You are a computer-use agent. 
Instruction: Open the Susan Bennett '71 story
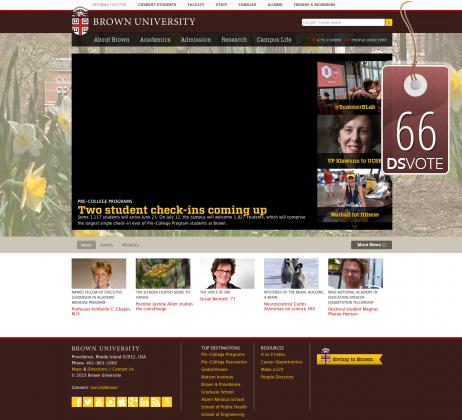click(217, 299)
